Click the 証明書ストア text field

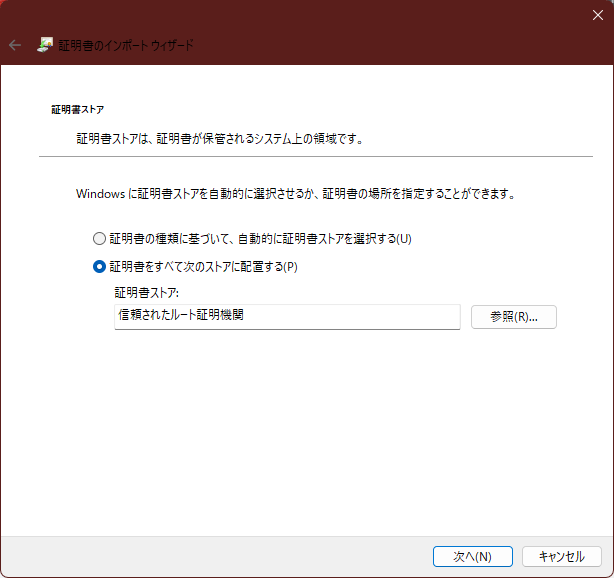[x=287, y=317]
